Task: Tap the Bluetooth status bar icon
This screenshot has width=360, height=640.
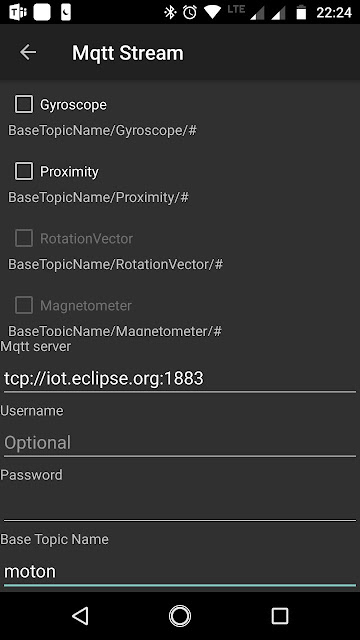Action: (170, 12)
